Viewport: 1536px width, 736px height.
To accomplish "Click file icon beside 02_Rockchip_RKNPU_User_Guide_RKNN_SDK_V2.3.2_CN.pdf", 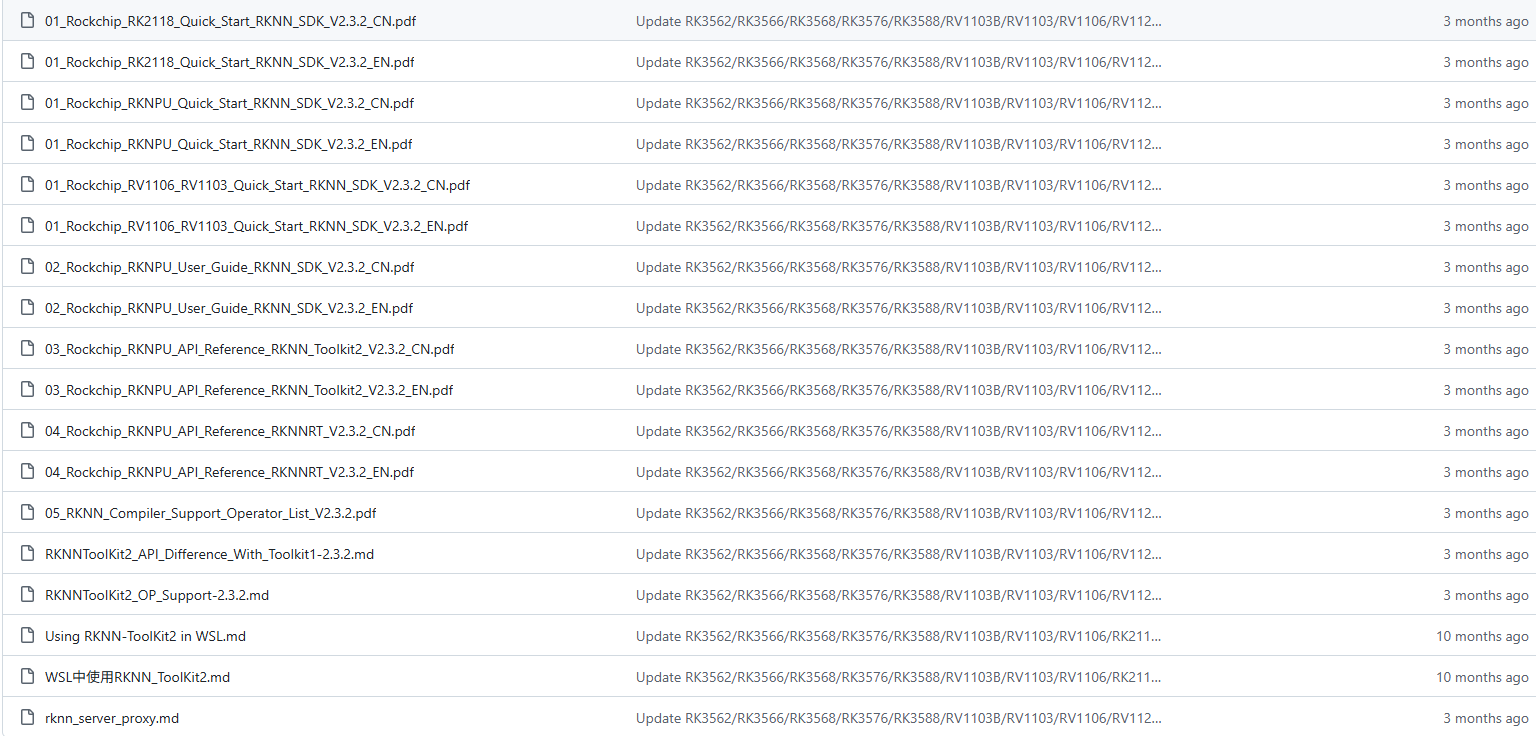I will (27, 267).
